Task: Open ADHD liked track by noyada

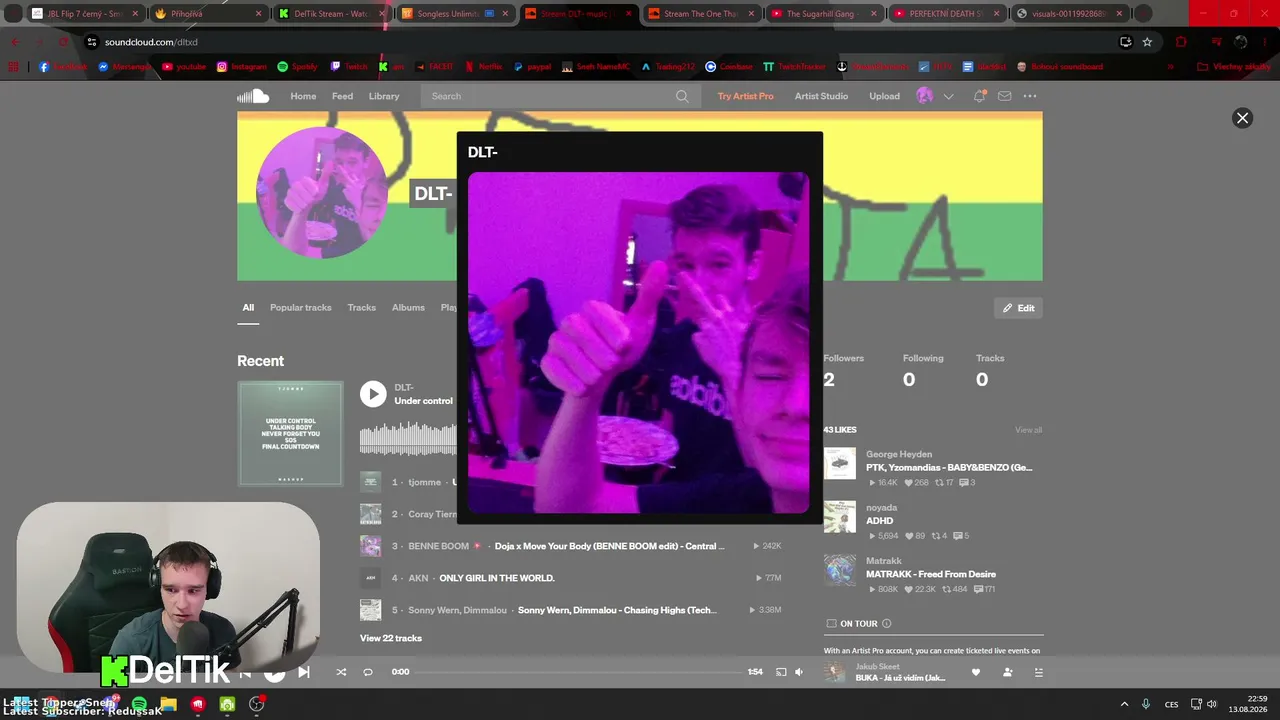Action: point(880,521)
